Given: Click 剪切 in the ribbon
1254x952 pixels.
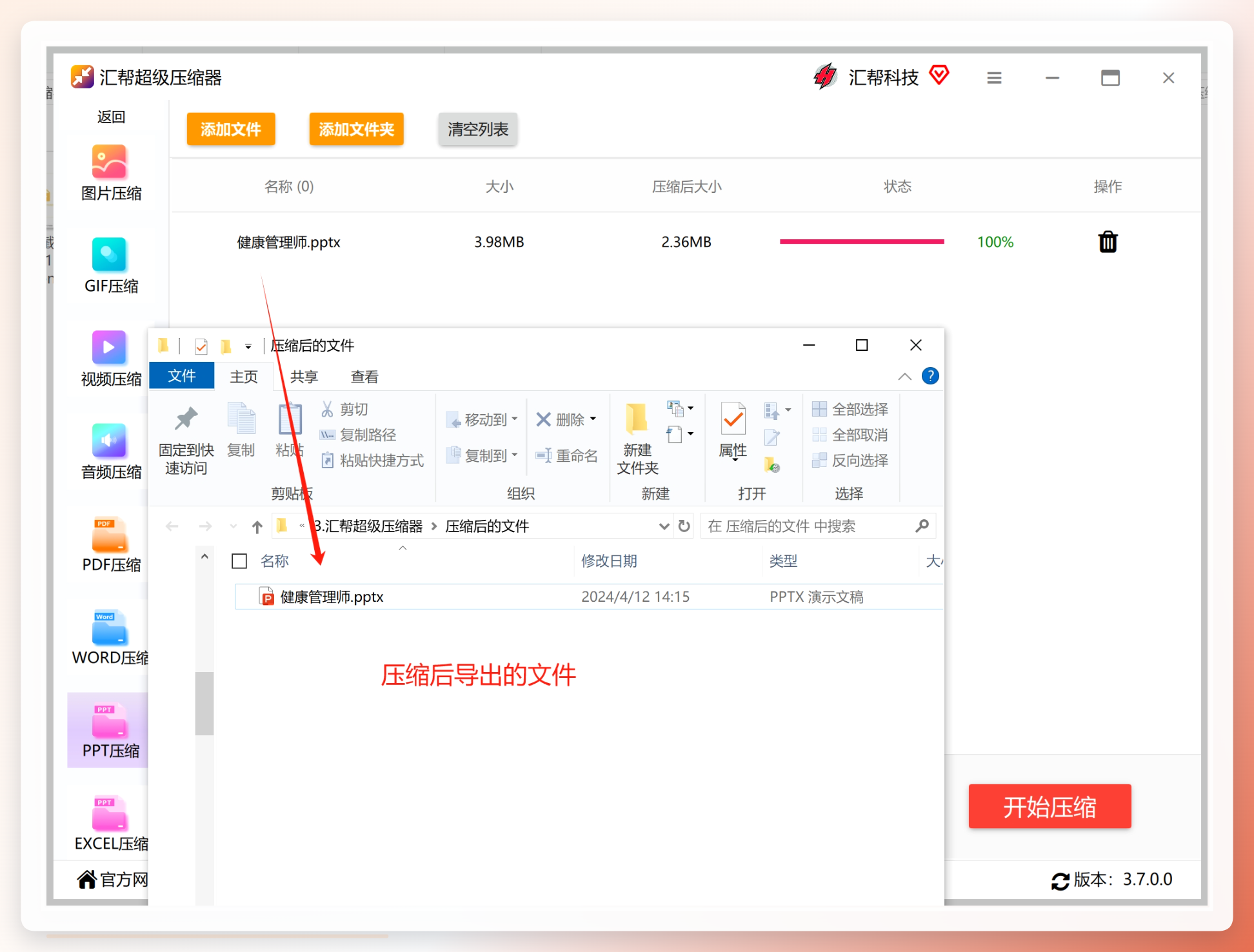Looking at the screenshot, I should 344,409.
